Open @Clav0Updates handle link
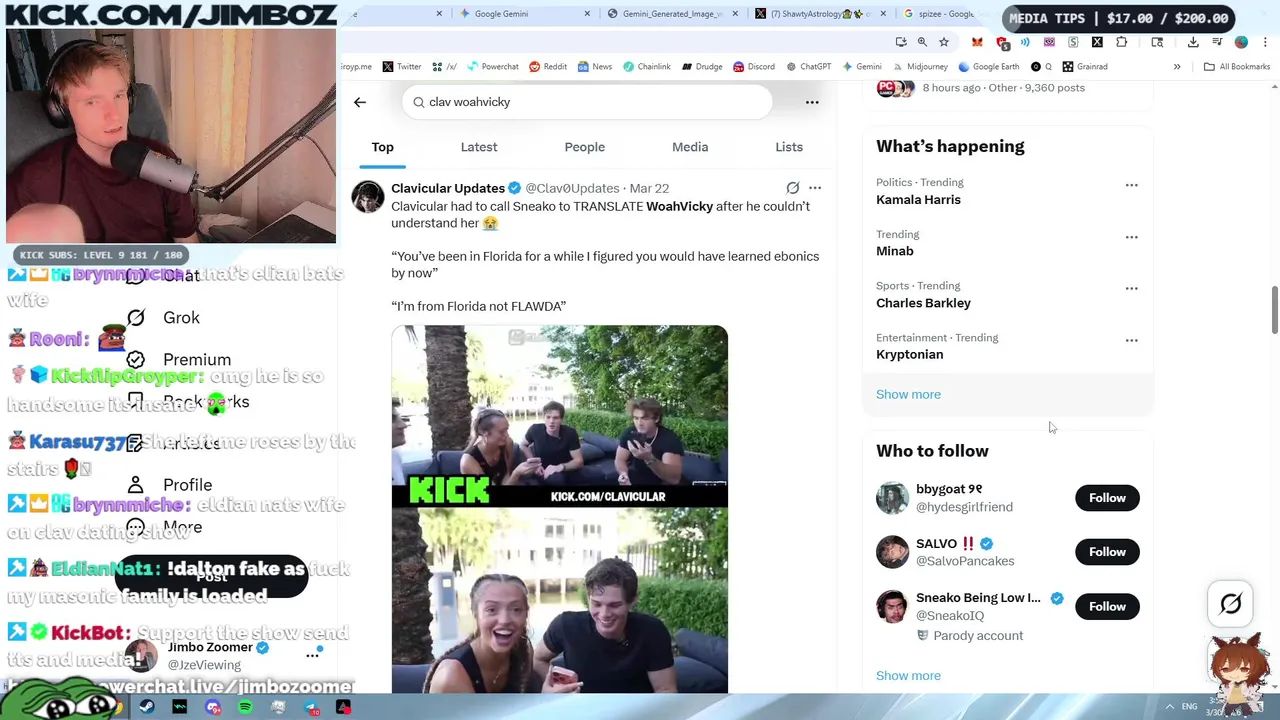 [572, 188]
